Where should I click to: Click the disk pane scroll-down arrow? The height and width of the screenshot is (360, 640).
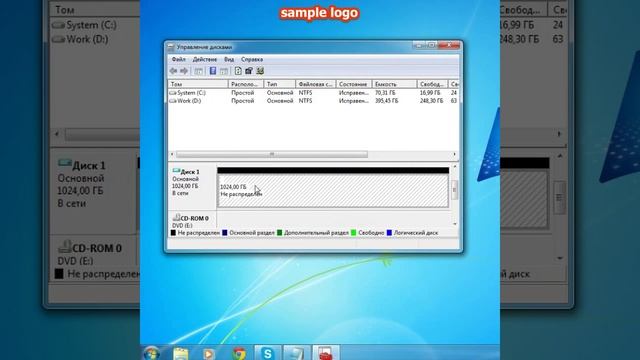click(x=455, y=224)
